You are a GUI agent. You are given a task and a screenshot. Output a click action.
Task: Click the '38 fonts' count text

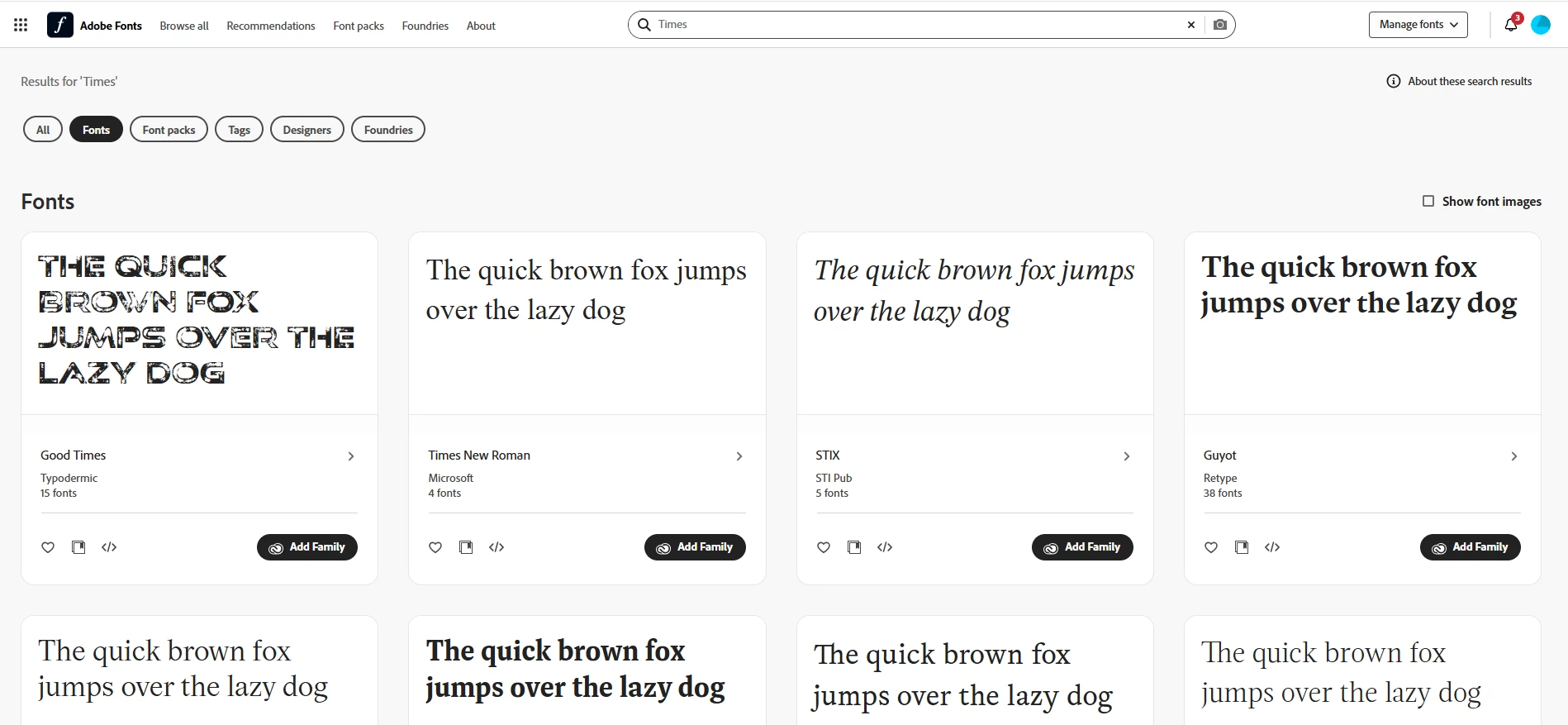click(x=1223, y=493)
